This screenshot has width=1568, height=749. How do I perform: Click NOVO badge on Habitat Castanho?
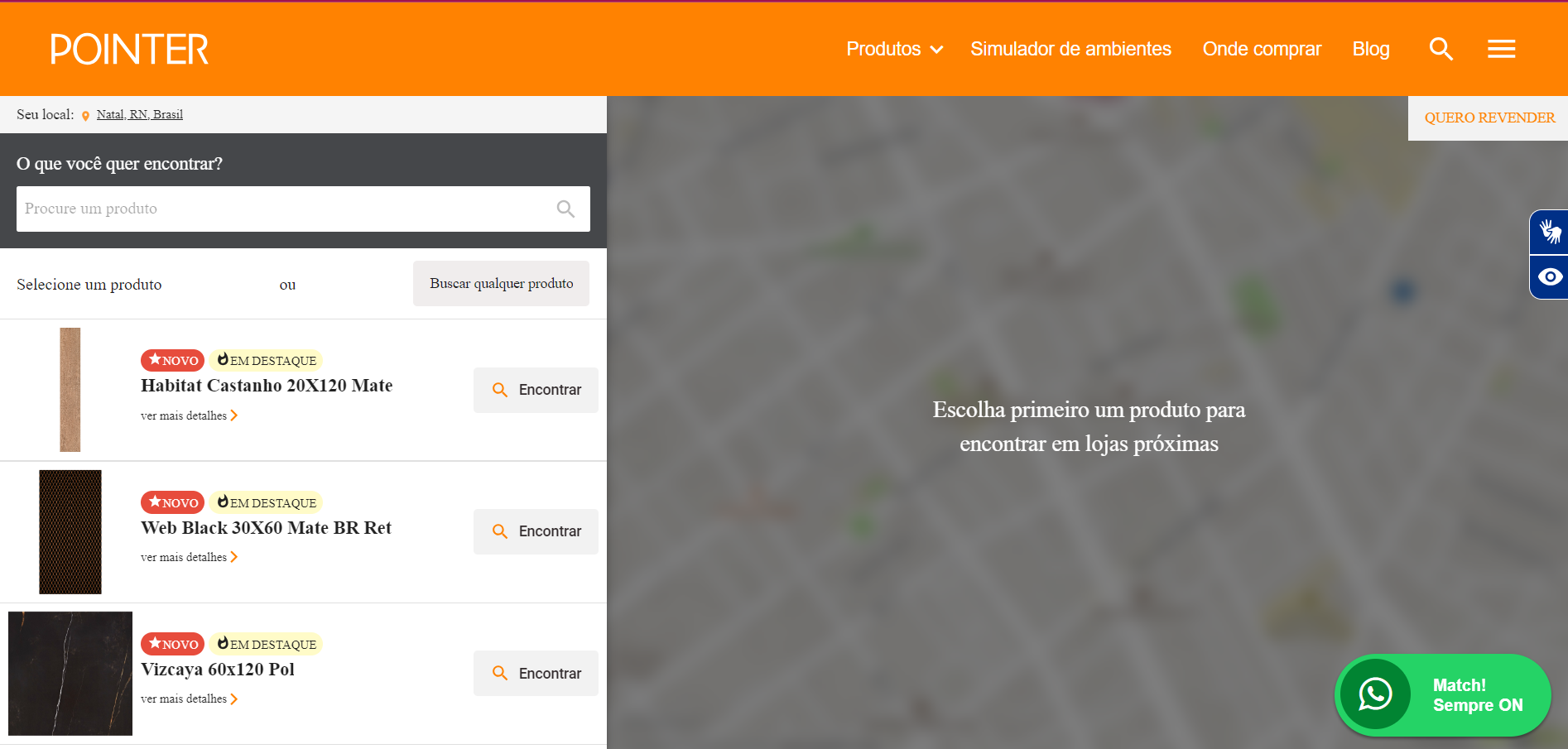[172, 360]
